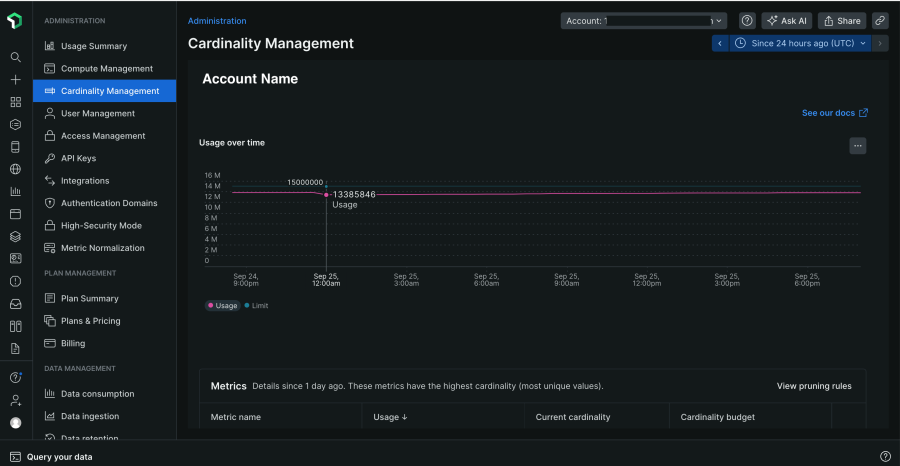This screenshot has height=466, width=900.
Task: Click the New Relic logo icon
Action: coord(15,21)
